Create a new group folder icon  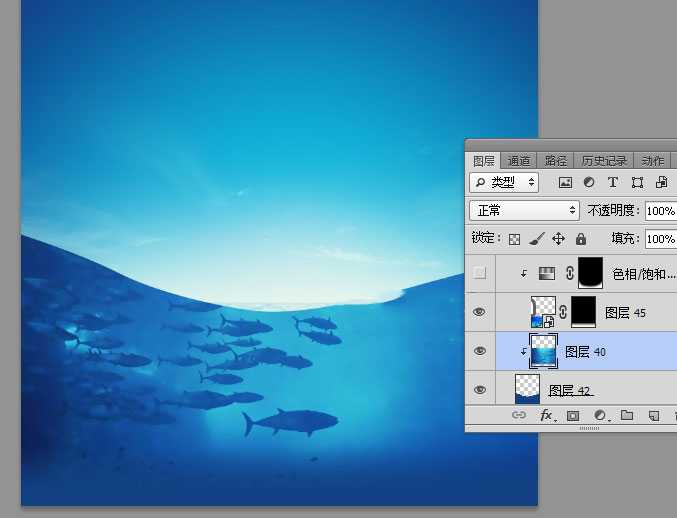click(627, 415)
